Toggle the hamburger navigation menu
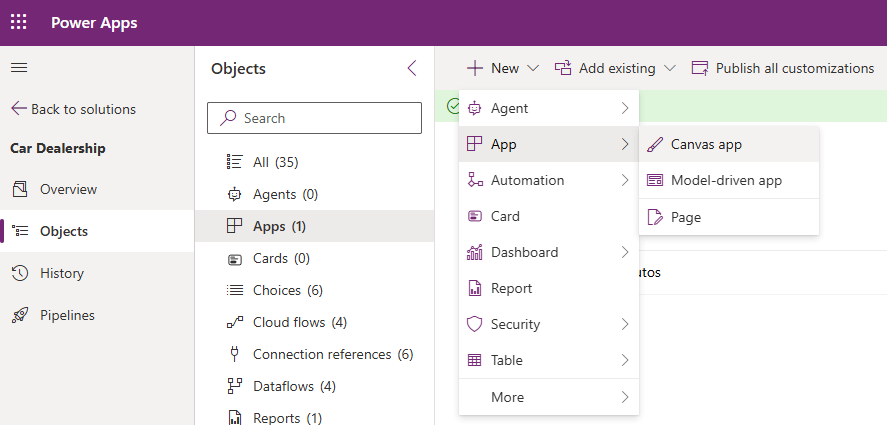887x425 pixels. (x=19, y=68)
